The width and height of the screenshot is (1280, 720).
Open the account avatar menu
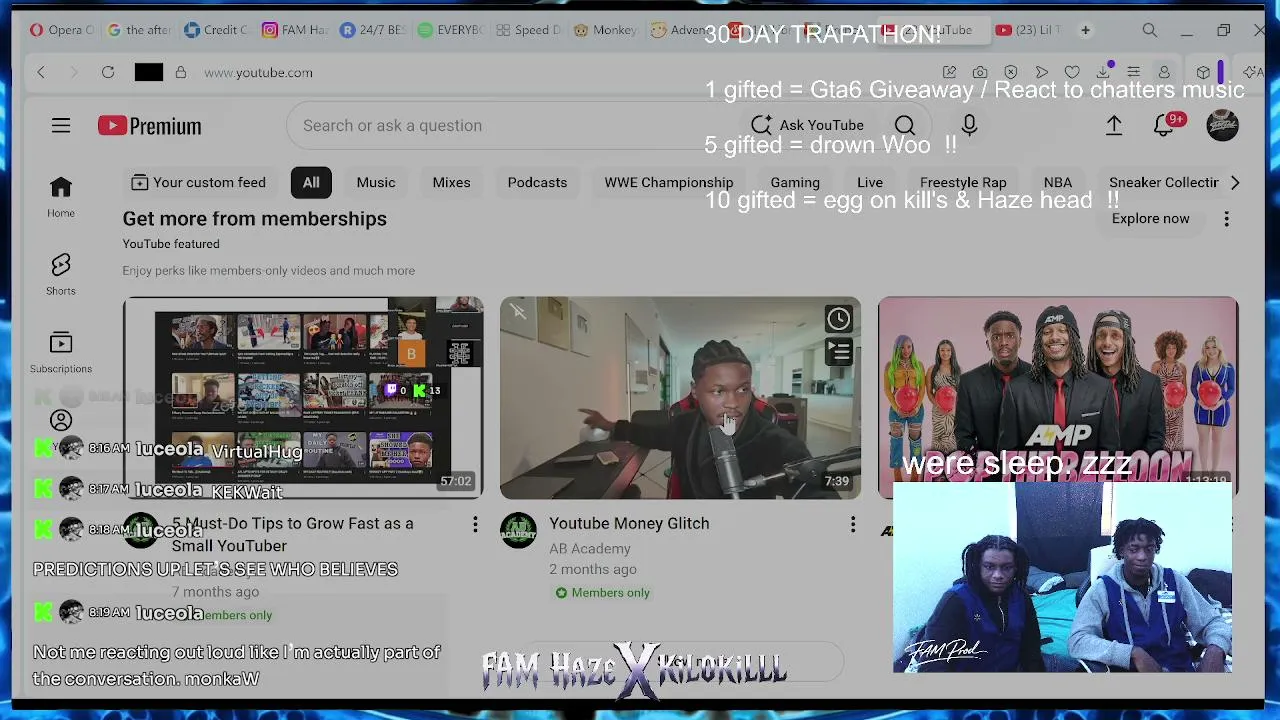(x=1222, y=125)
